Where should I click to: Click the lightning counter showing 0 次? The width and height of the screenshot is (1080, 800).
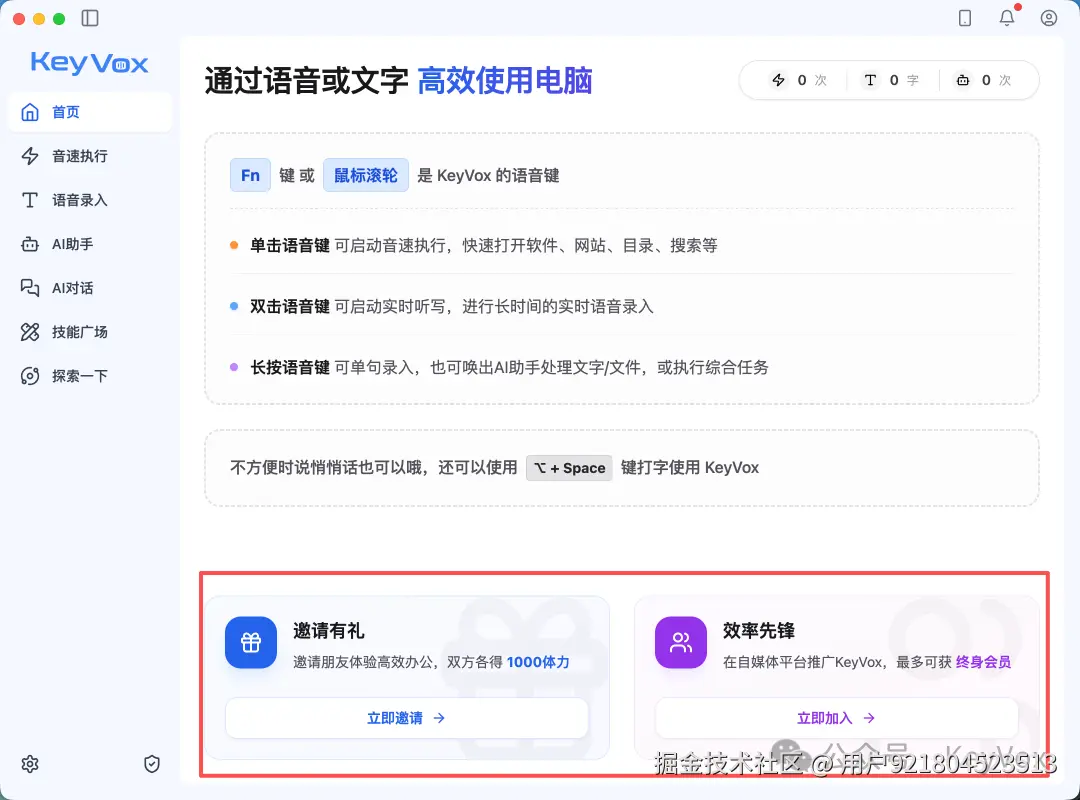pos(799,80)
